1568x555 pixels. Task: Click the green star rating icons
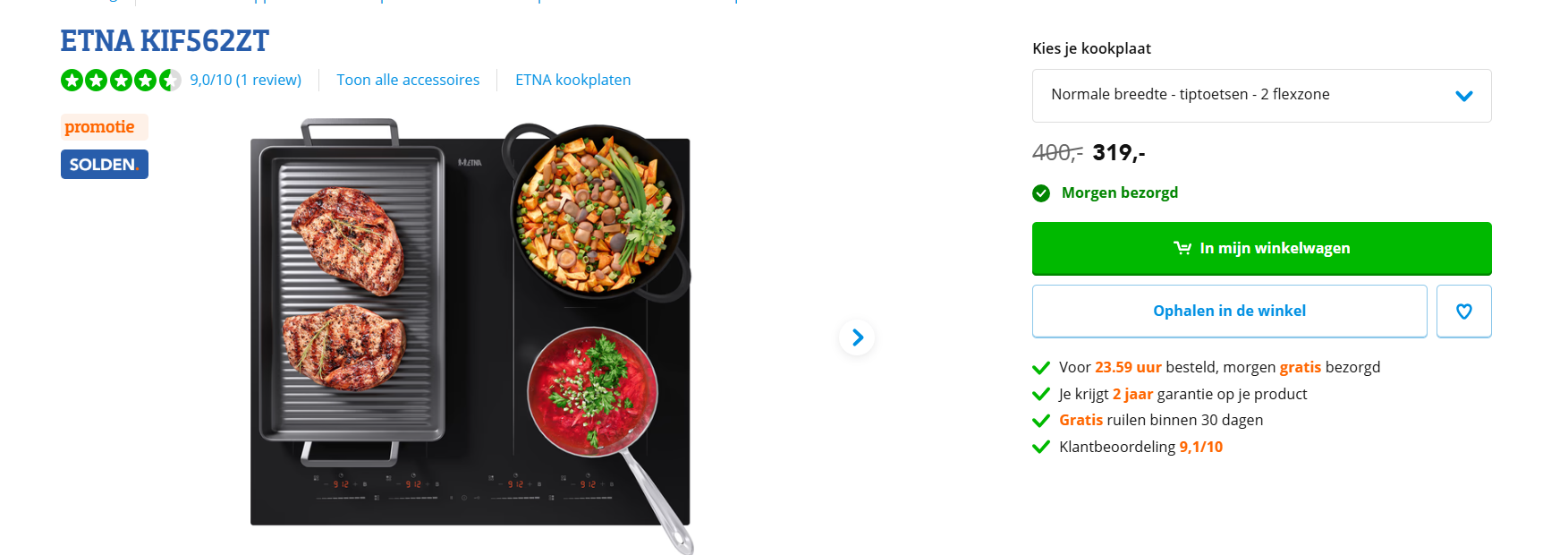coord(121,81)
